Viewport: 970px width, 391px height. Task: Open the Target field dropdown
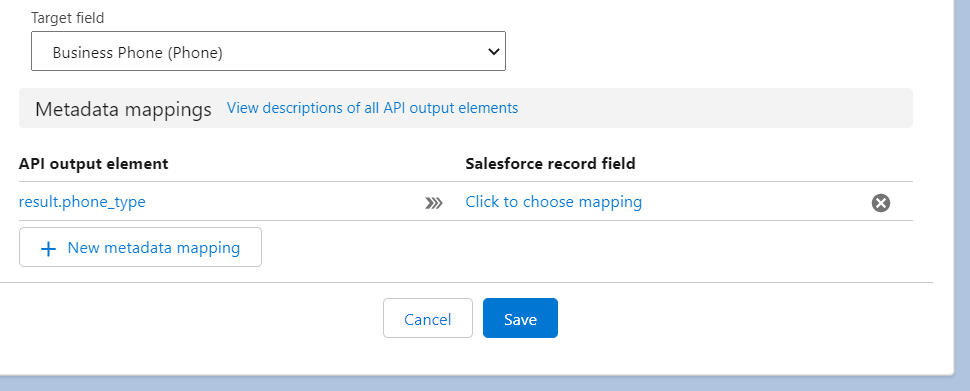(x=268, y=51)
